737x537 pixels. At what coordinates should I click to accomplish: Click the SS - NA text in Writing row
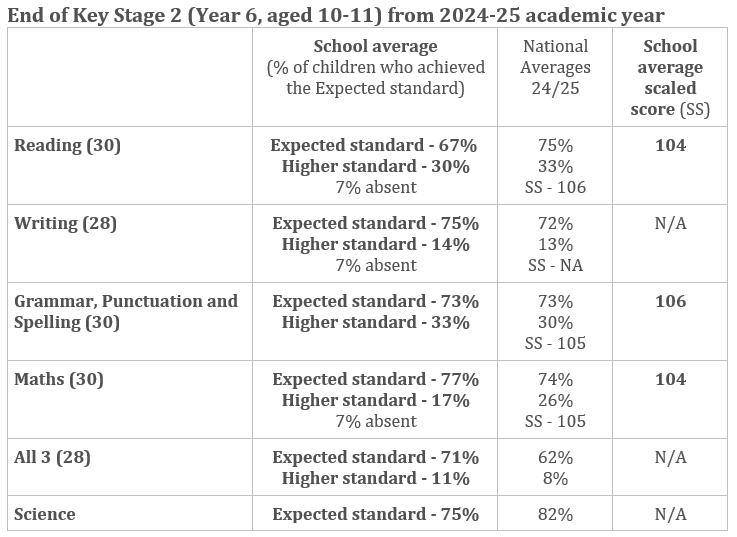point(556,265)
